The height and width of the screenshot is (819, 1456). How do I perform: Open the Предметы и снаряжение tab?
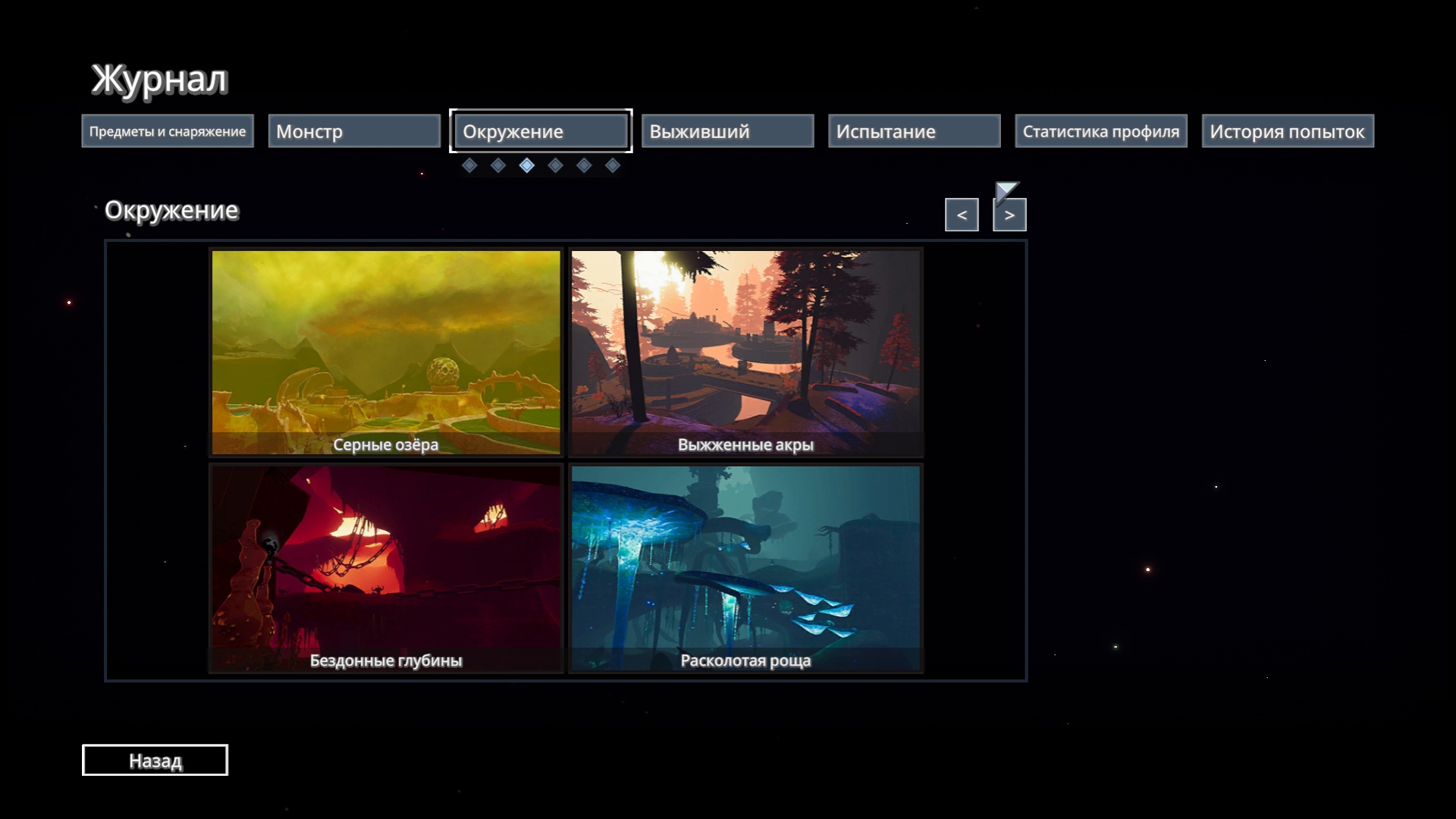click(x=168, y=131)
